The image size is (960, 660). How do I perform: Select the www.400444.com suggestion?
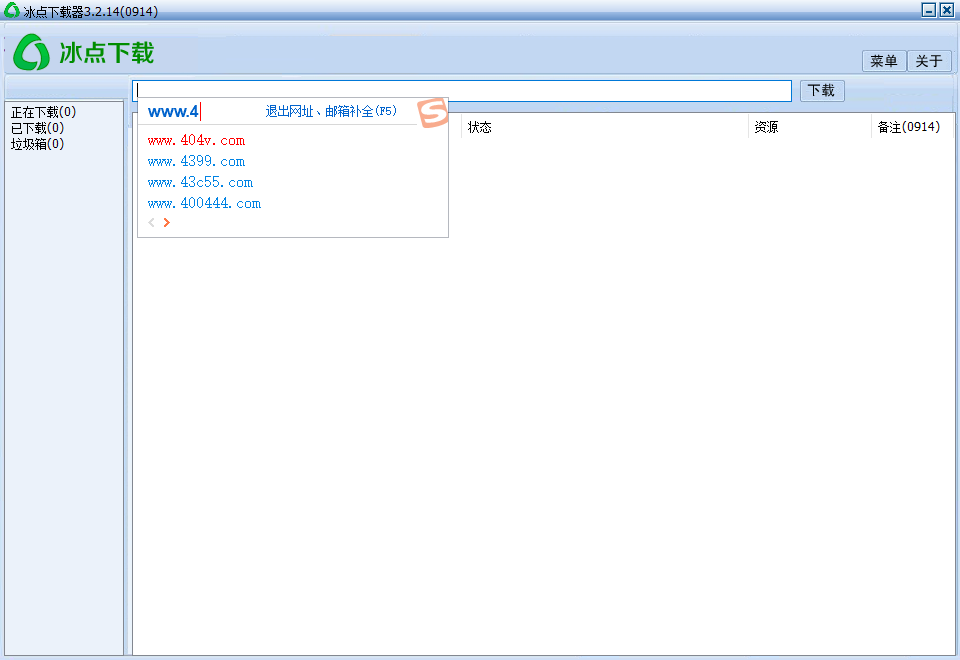[x=204, y=203]
